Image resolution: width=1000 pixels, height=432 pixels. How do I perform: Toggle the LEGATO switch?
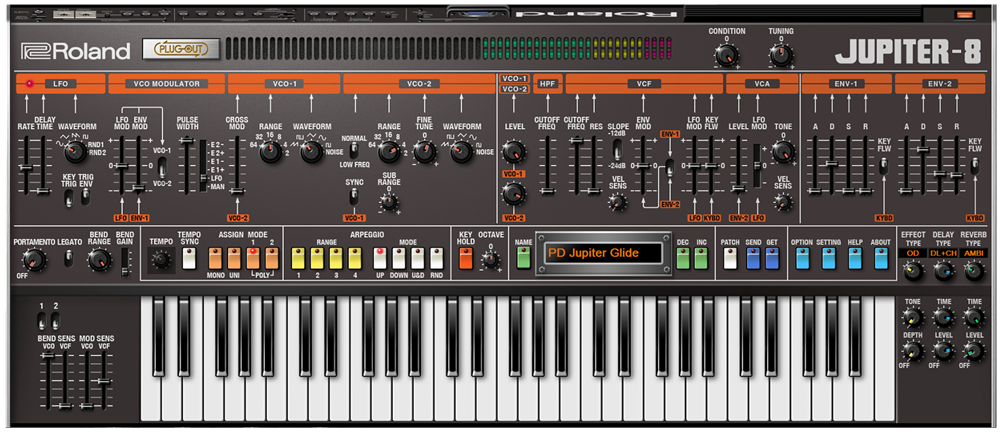tap(70, 258)
